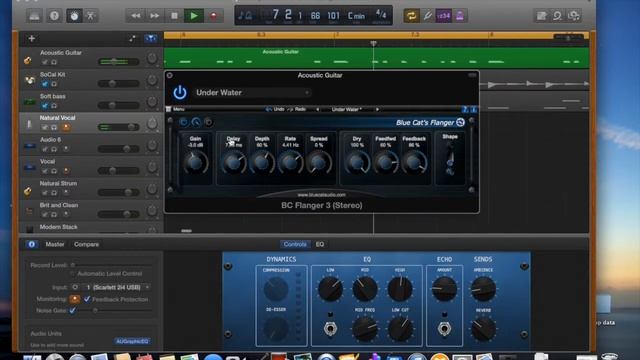
Task: Toggle Feedback Protection checkbox
Action: click(x=87, y=299)
